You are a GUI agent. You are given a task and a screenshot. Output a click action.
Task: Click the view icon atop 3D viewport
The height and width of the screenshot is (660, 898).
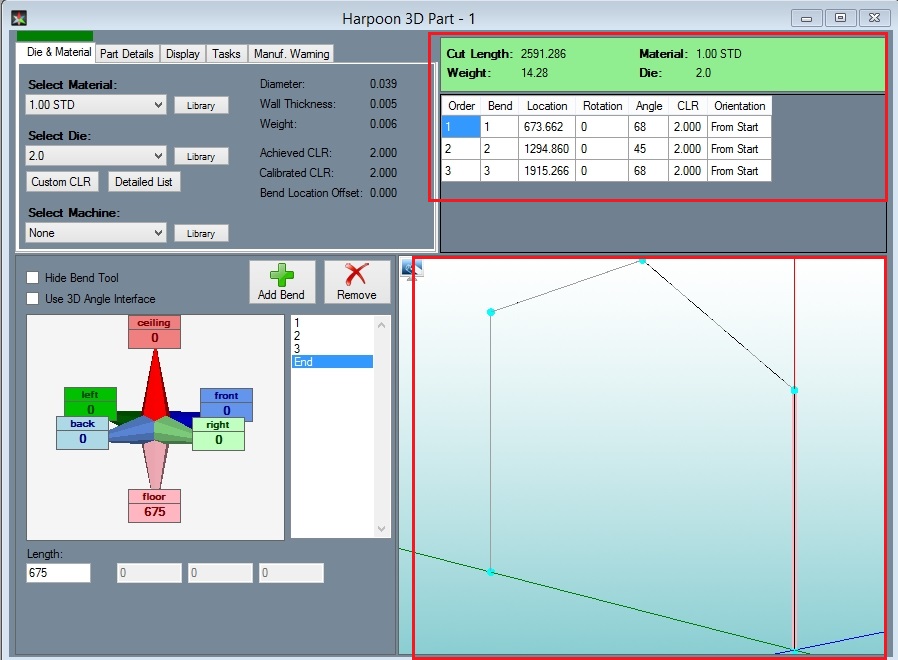tap(412, 269)
